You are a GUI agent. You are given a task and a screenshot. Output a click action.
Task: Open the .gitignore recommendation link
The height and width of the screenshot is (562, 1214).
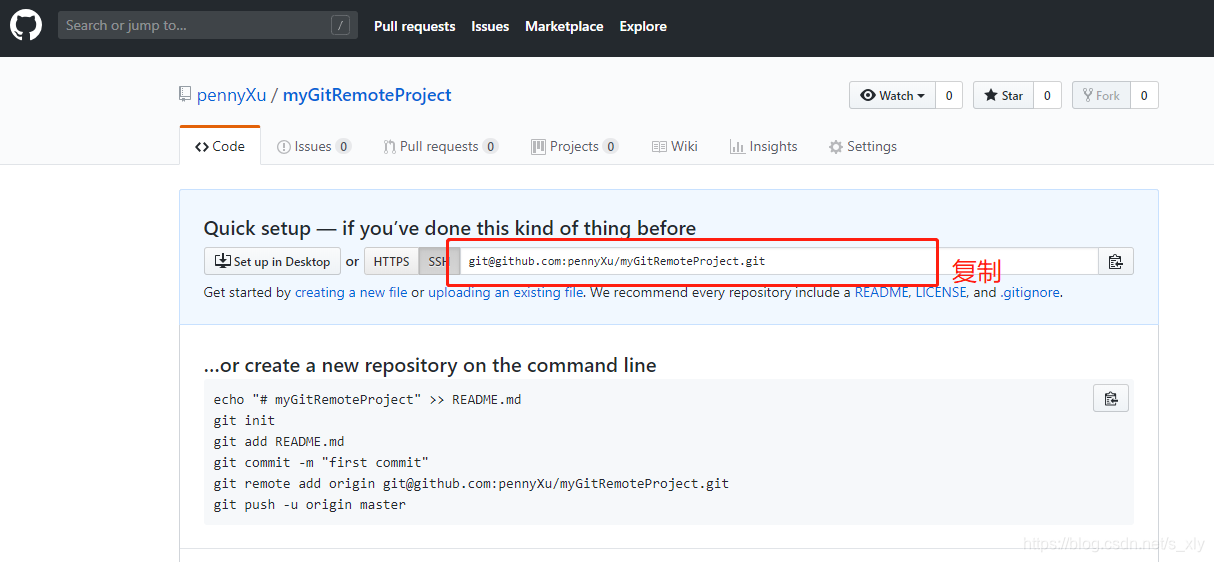[x=1030, y=293]
